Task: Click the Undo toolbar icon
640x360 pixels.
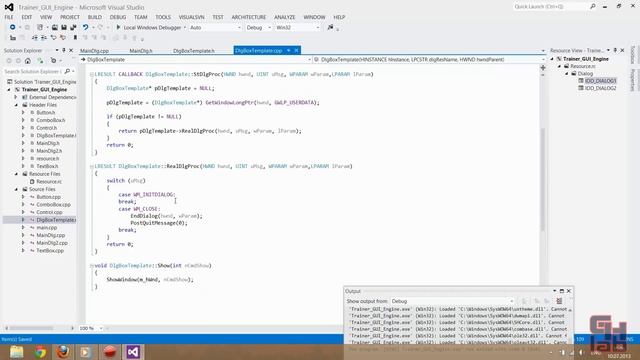Action: [x=85, y=27]
